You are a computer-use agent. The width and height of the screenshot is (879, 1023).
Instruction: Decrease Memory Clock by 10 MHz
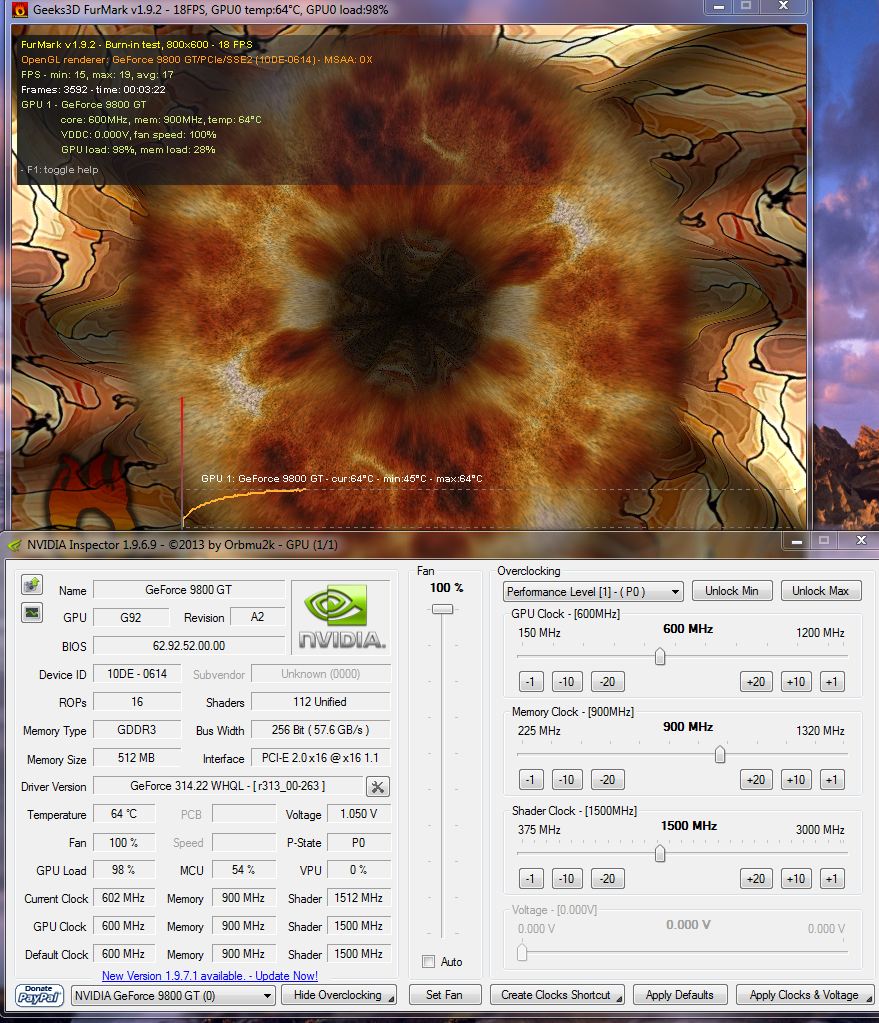coord(566,780)
